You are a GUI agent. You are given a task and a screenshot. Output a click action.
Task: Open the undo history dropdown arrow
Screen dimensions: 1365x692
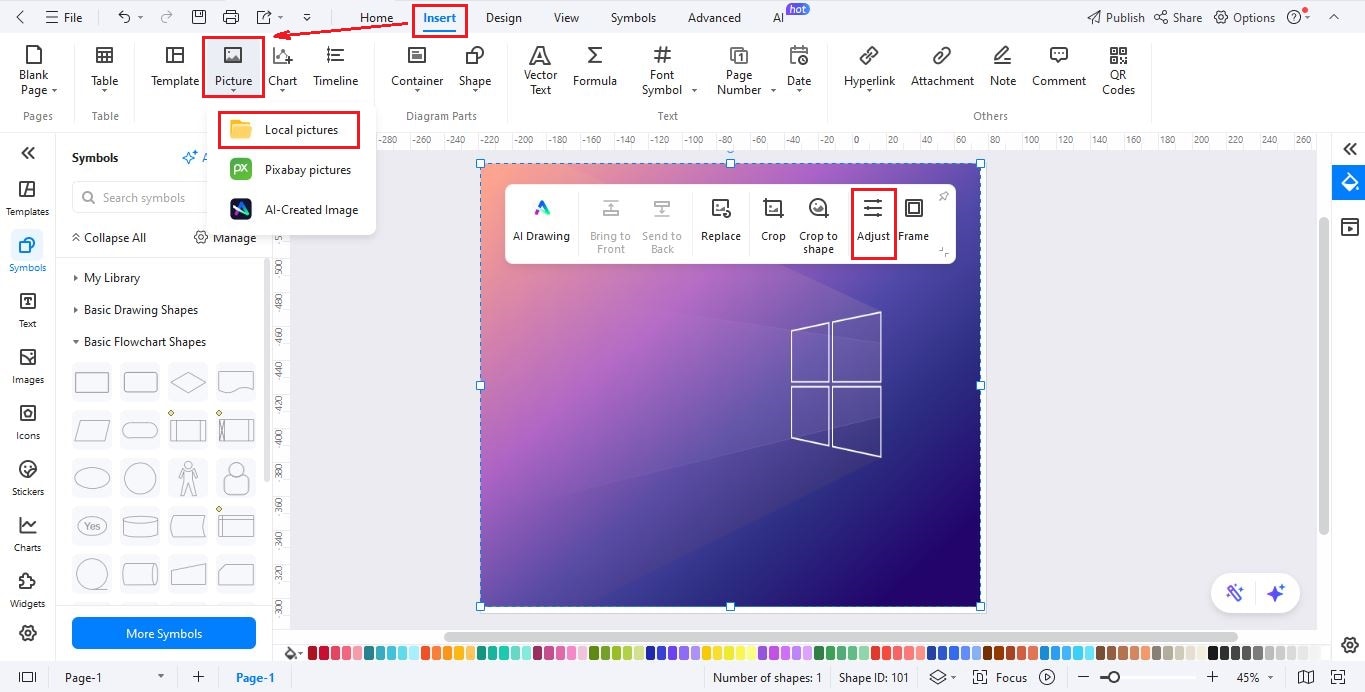coord(141,18)
